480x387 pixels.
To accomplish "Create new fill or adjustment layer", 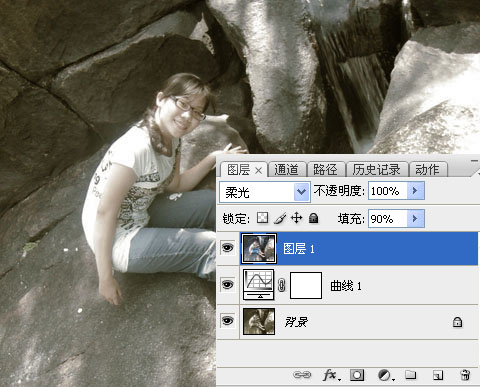I will point(386,375).
